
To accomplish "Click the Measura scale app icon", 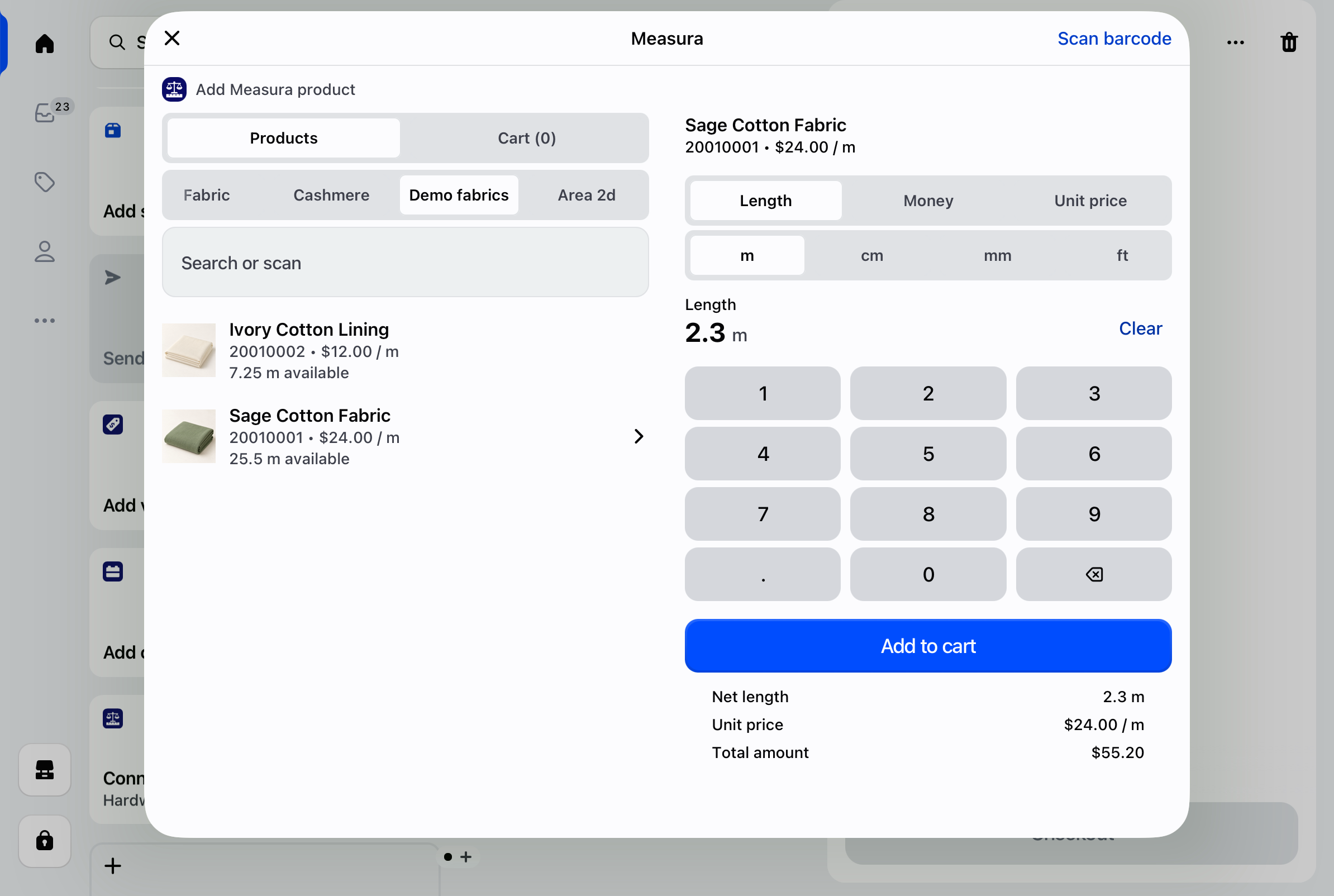I will point(174,89).
